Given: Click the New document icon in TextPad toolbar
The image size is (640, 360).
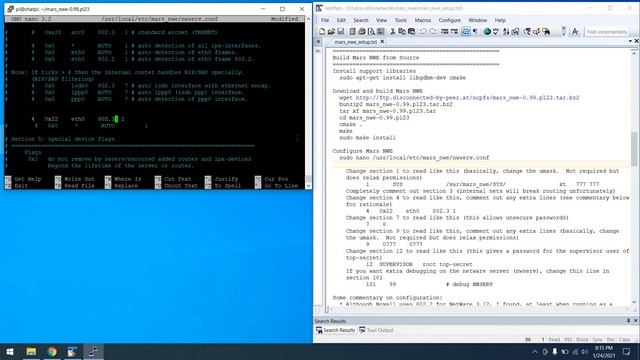Looking at the screenshot, I should click(x=322, y=31).
